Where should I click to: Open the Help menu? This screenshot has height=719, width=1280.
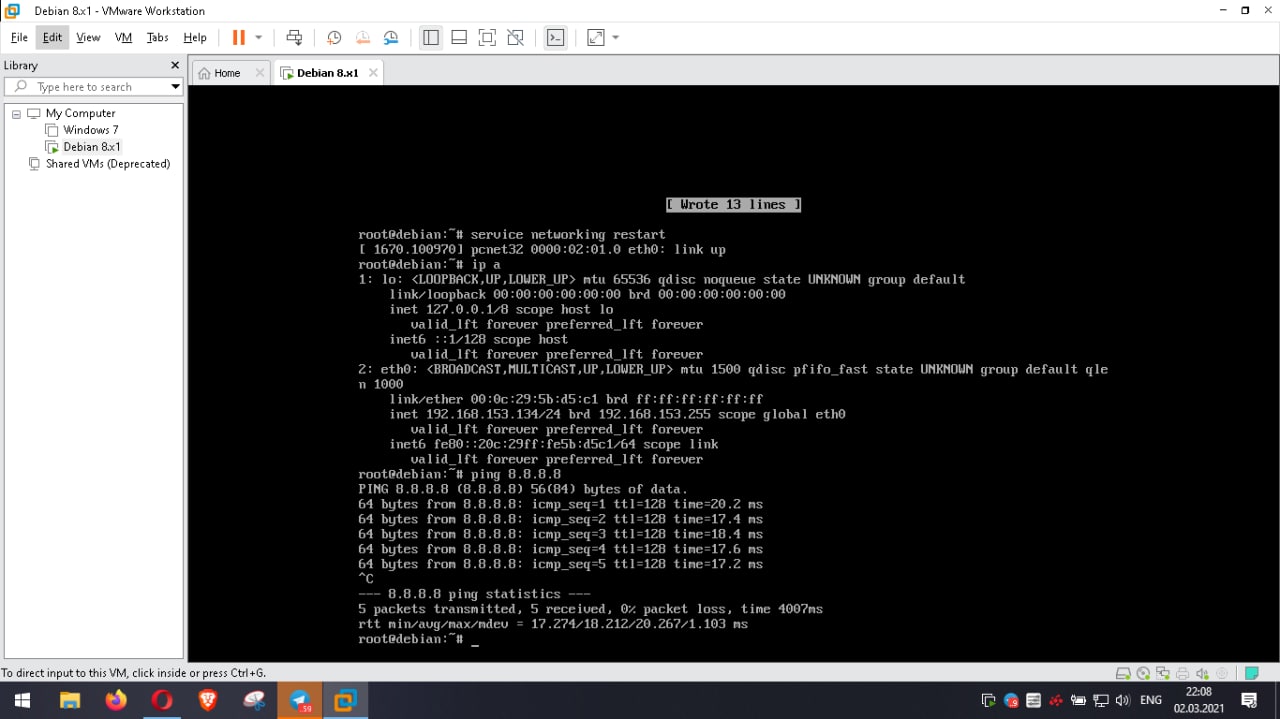(195, 37)
